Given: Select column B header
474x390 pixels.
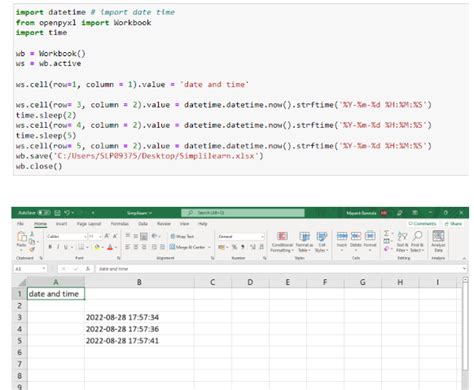Looking at the screenshot, I should click(x=139, y=282).
